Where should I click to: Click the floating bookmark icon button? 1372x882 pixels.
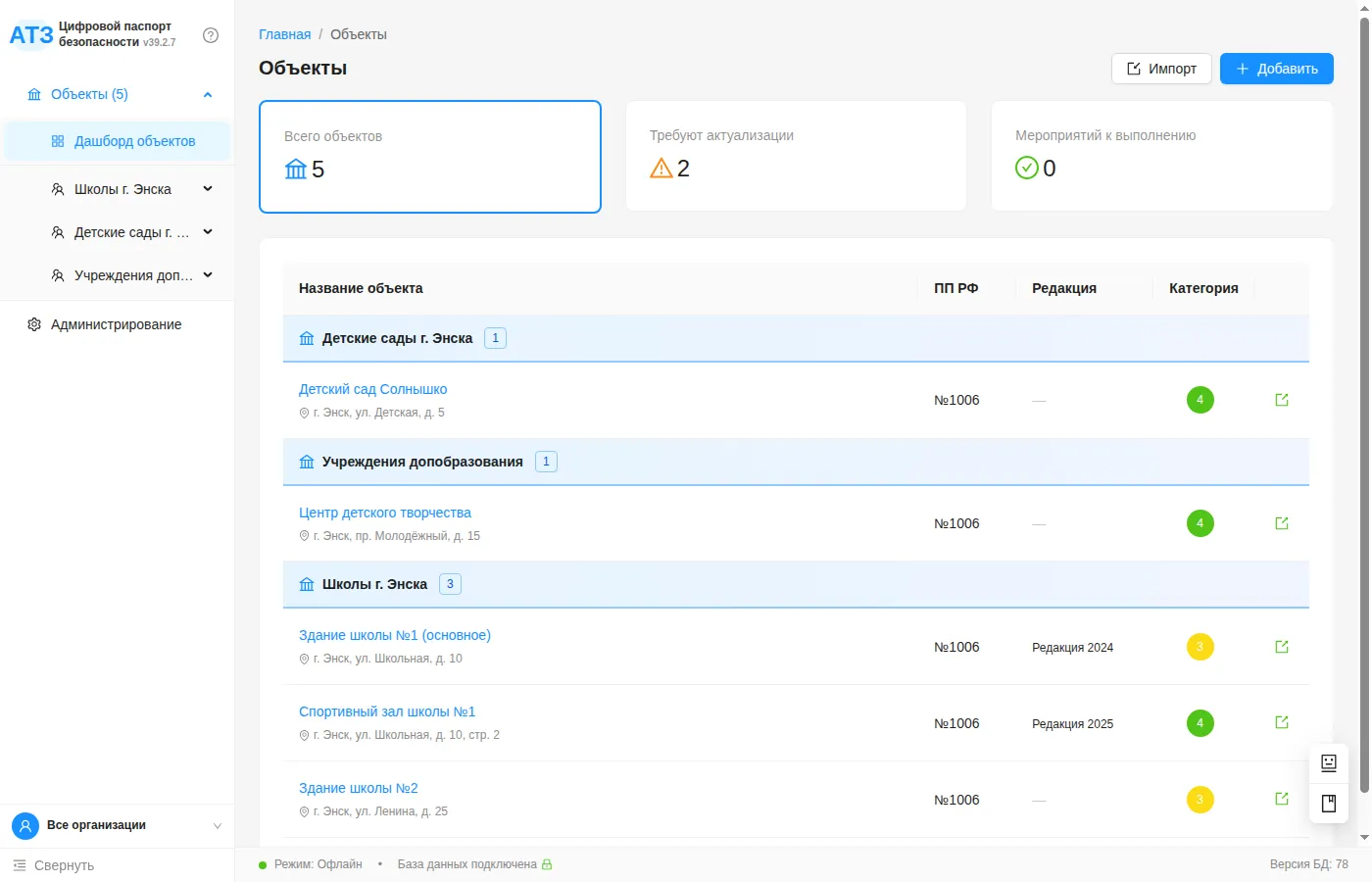coord(1329,804)
